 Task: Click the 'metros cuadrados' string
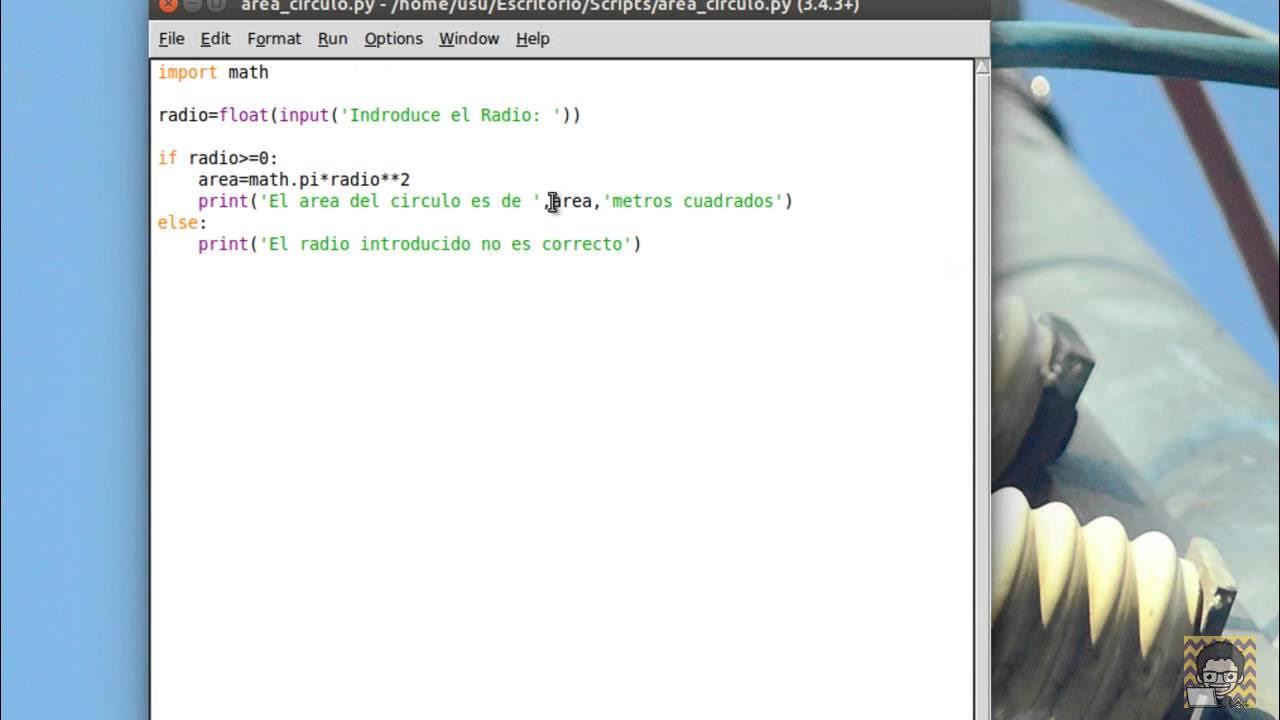[x=693, y=201]
